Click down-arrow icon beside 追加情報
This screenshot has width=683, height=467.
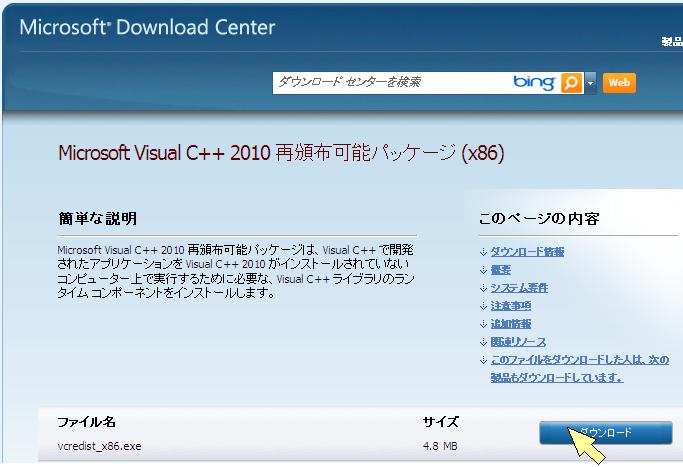point(483,324)
